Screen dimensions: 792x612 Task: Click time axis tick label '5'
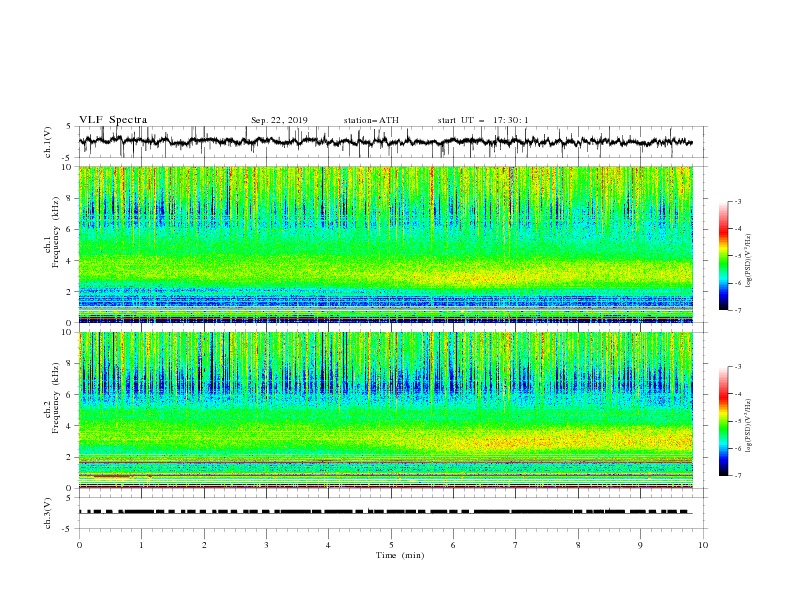[391, 545]
